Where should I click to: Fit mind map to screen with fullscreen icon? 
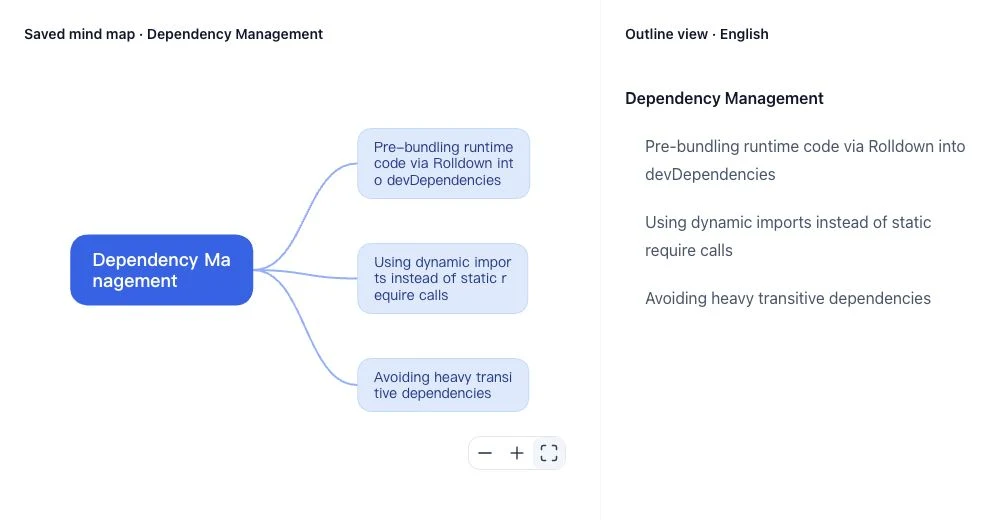(548, 453)
